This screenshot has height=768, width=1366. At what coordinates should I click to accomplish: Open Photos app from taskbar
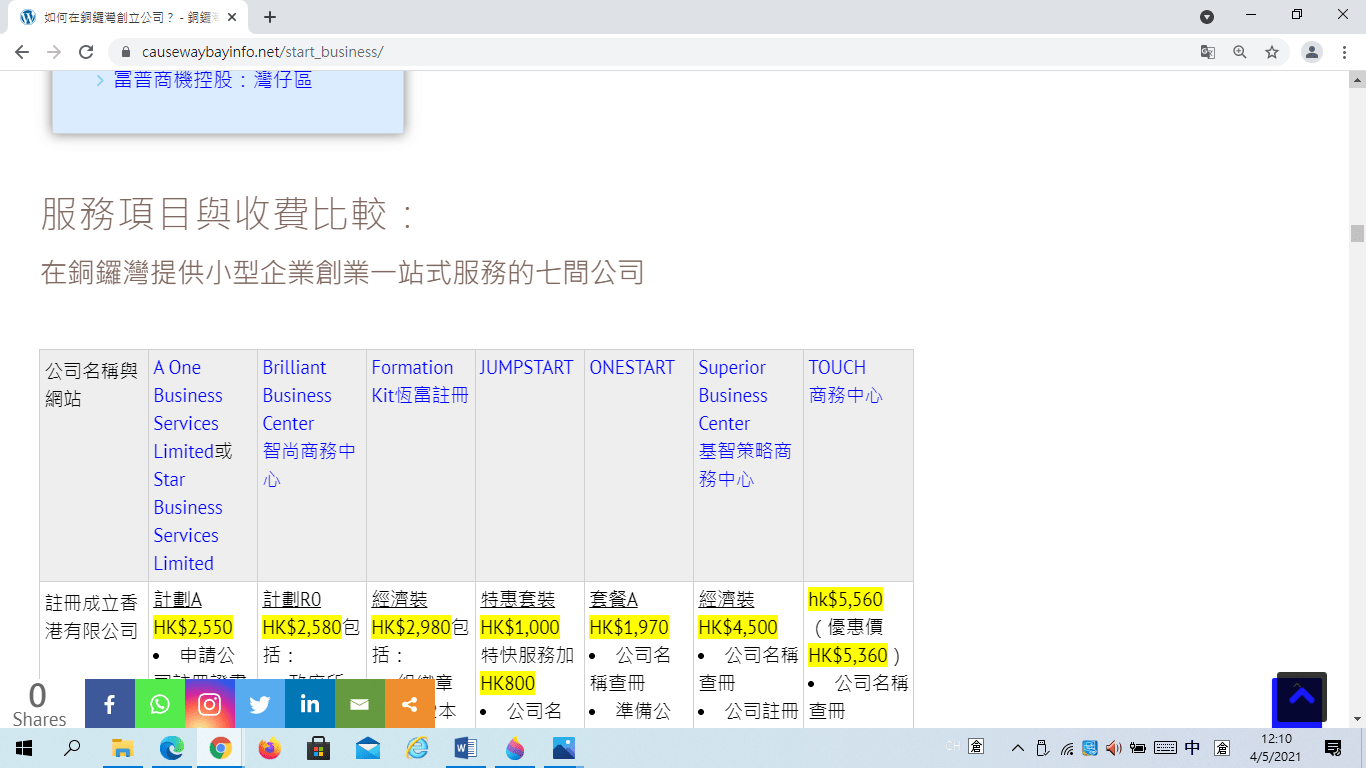(564, 748)
